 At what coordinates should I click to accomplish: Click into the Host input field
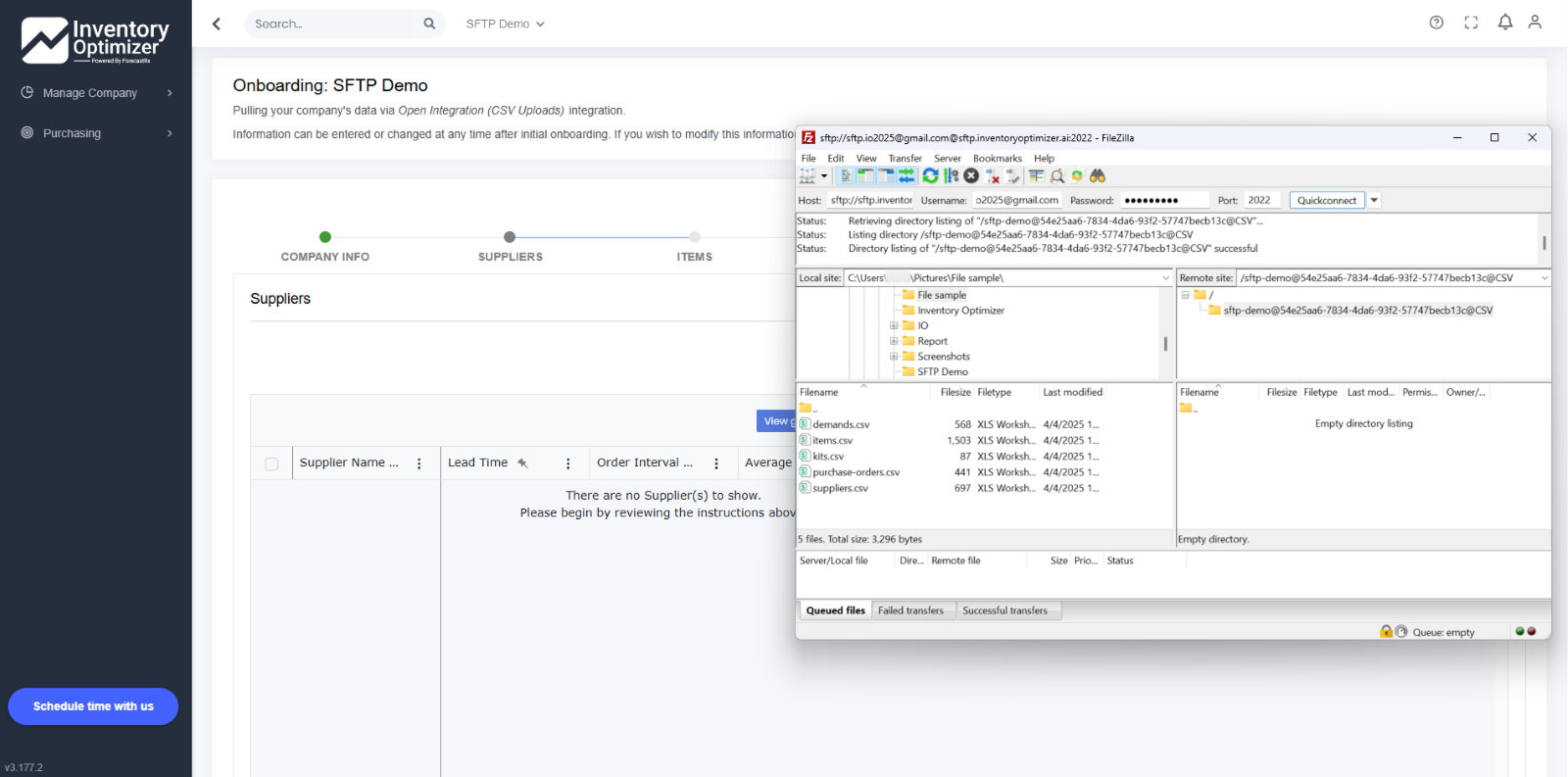pyautogui.click(x=870, y=200)
